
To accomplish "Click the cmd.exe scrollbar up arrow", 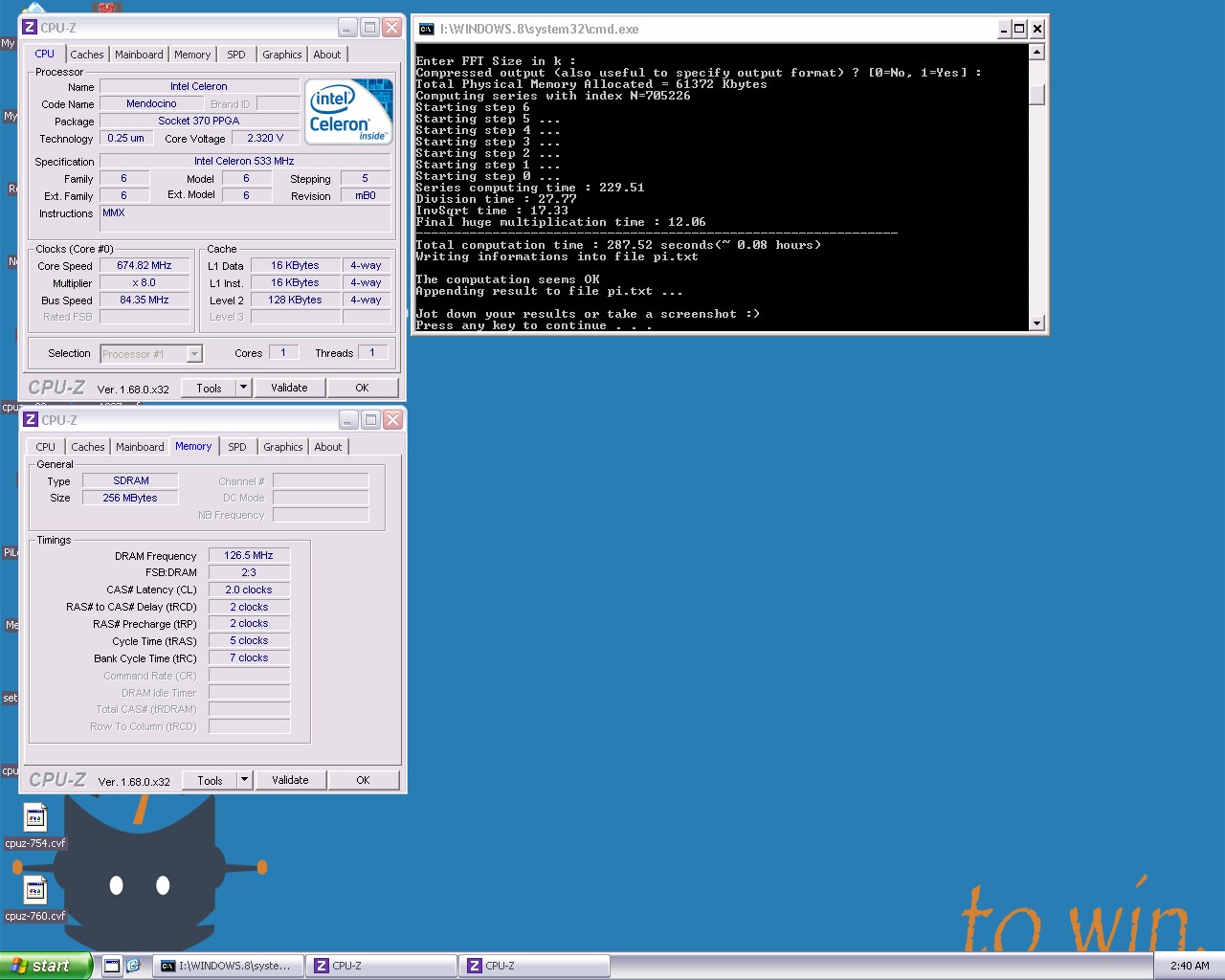I will click(x=1036, y=52).
